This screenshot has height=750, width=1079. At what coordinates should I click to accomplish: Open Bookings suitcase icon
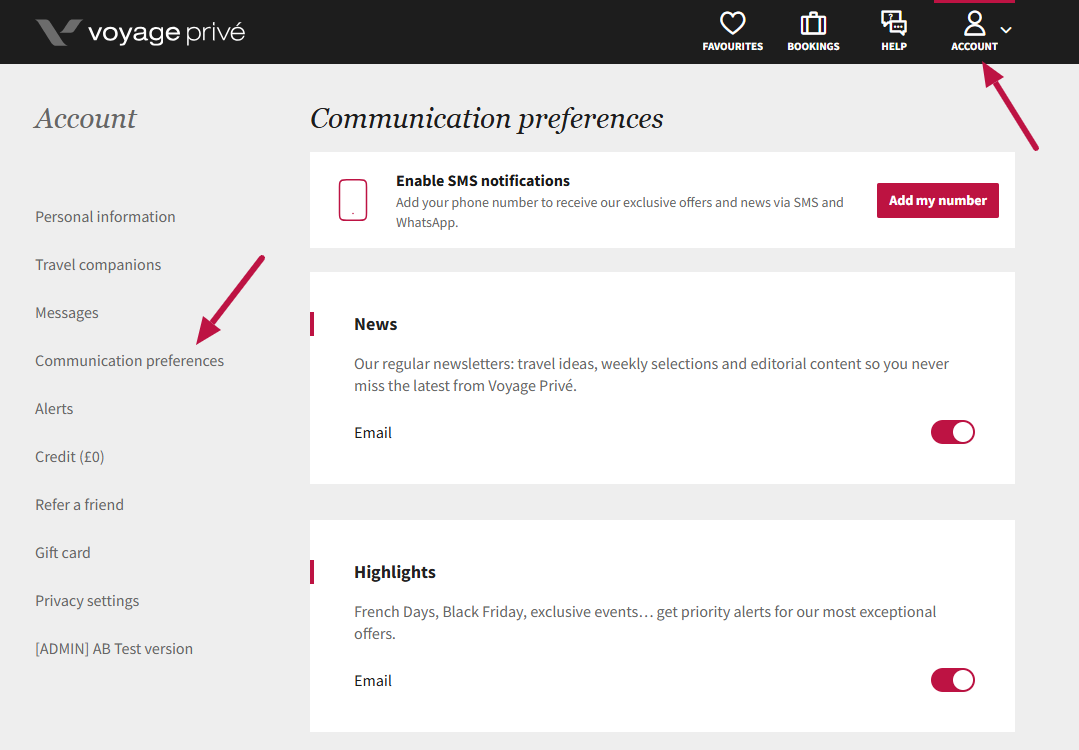click(813, 24)
